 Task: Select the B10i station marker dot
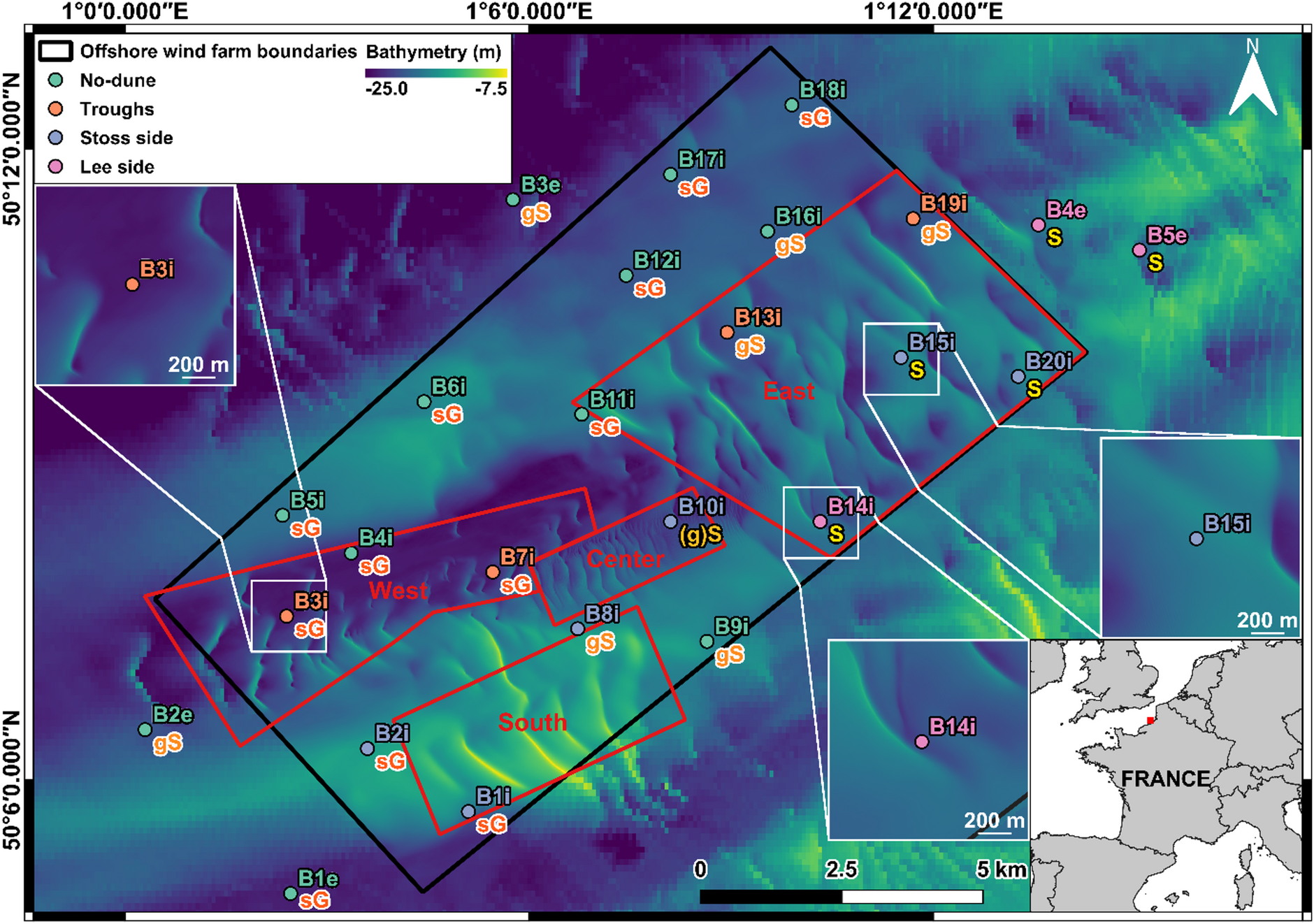(x=670, y=521)
